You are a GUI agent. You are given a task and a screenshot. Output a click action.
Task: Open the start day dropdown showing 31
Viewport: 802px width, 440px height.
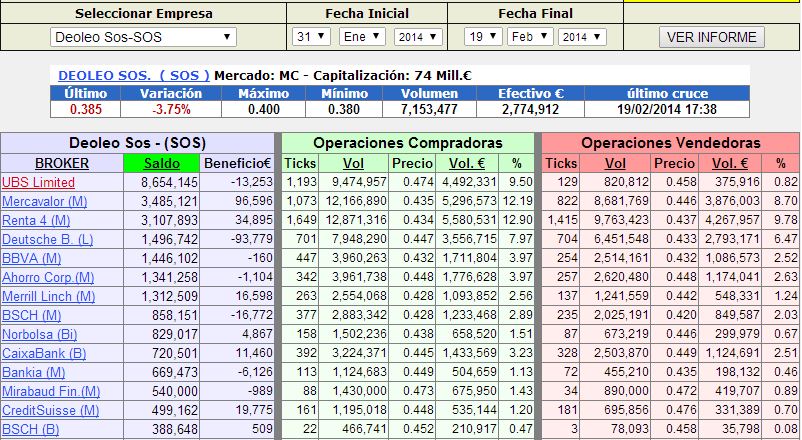coord(311,37)
